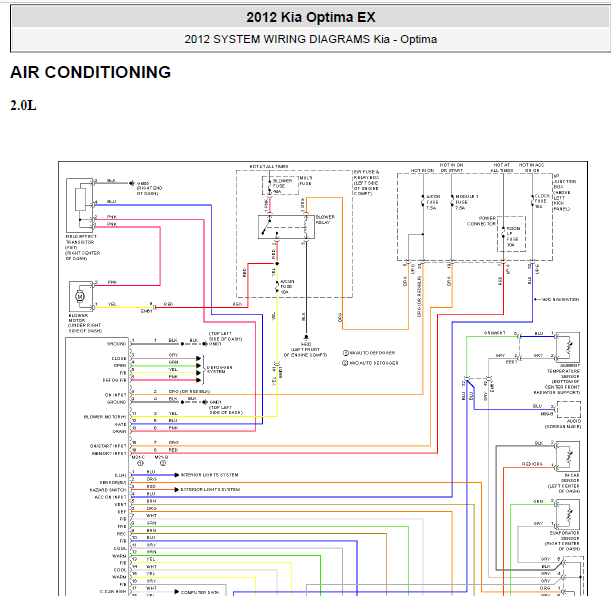Click the 'DEFOG F/B' pin label

pos(115,380)
